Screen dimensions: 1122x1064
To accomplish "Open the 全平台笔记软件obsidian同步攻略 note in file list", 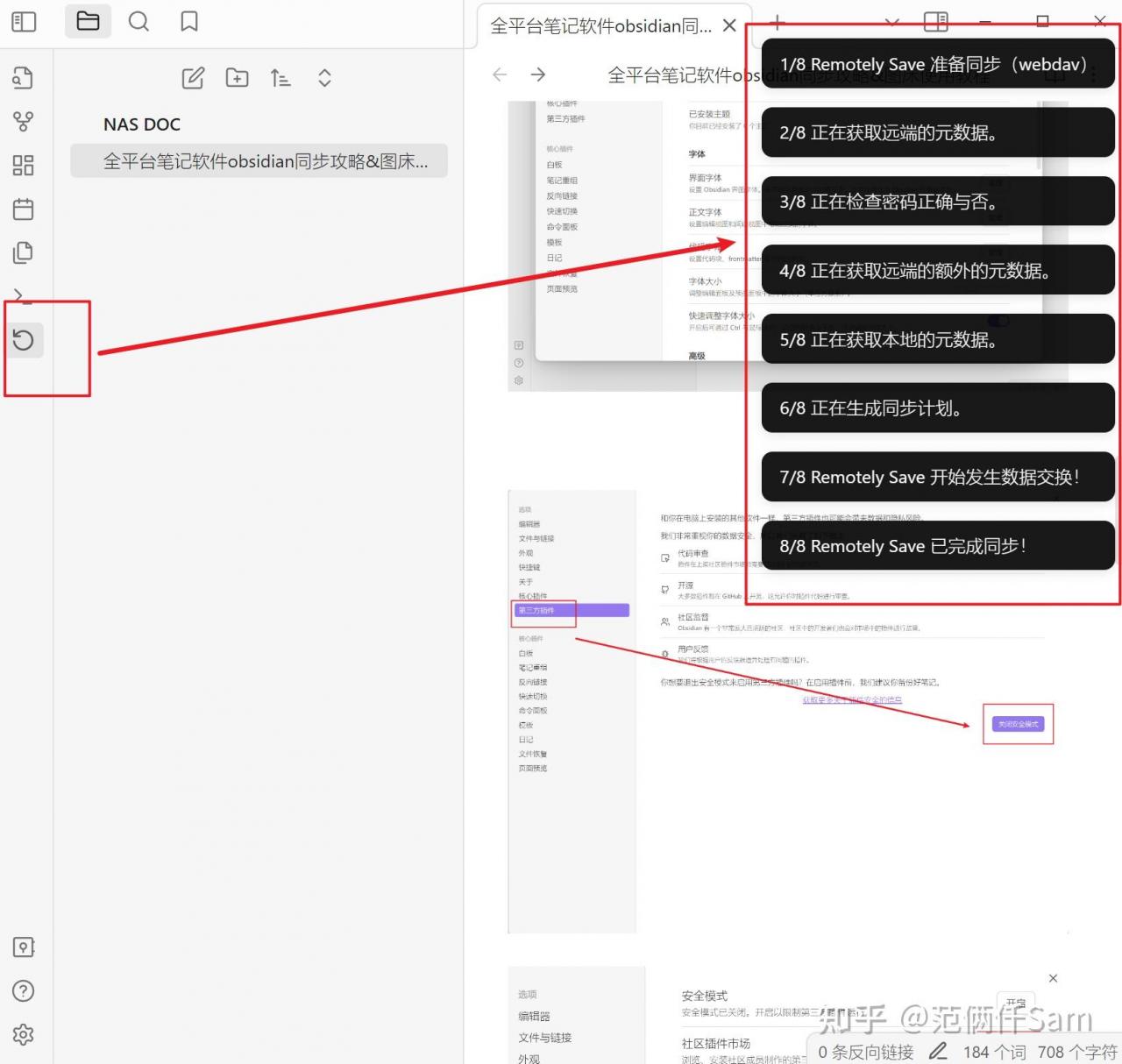I will point(259,161).
